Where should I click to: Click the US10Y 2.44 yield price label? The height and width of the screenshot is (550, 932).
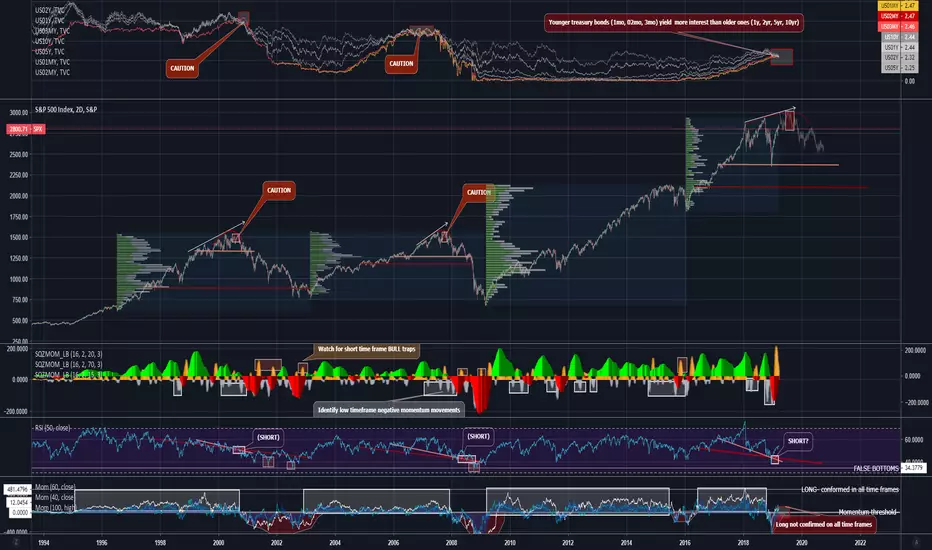pyautogui.click(x=900, y=37)
